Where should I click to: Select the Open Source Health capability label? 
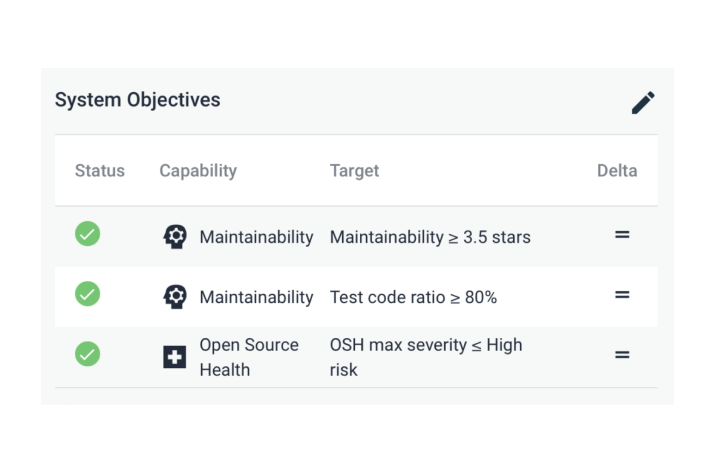coord(249,357)
